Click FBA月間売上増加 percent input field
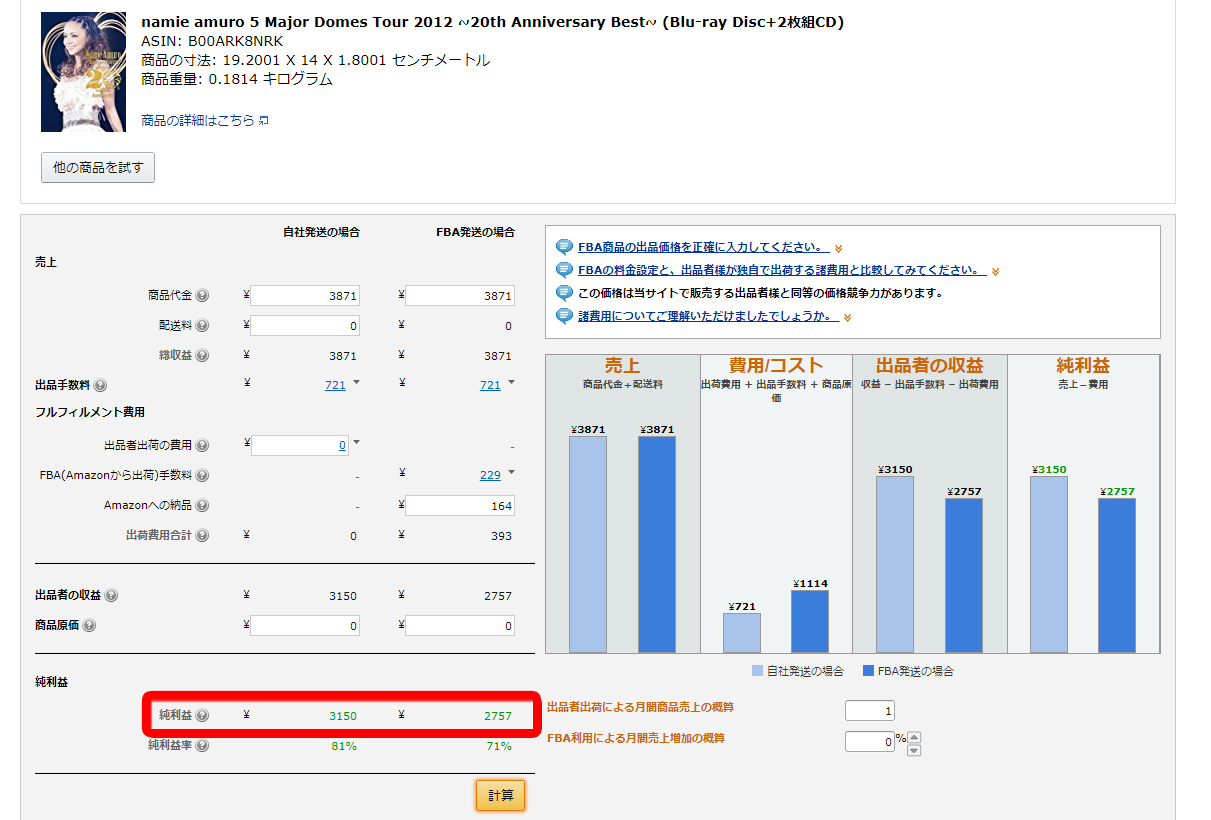Viewport: 1211px width, 820px height. pos(870,742)
